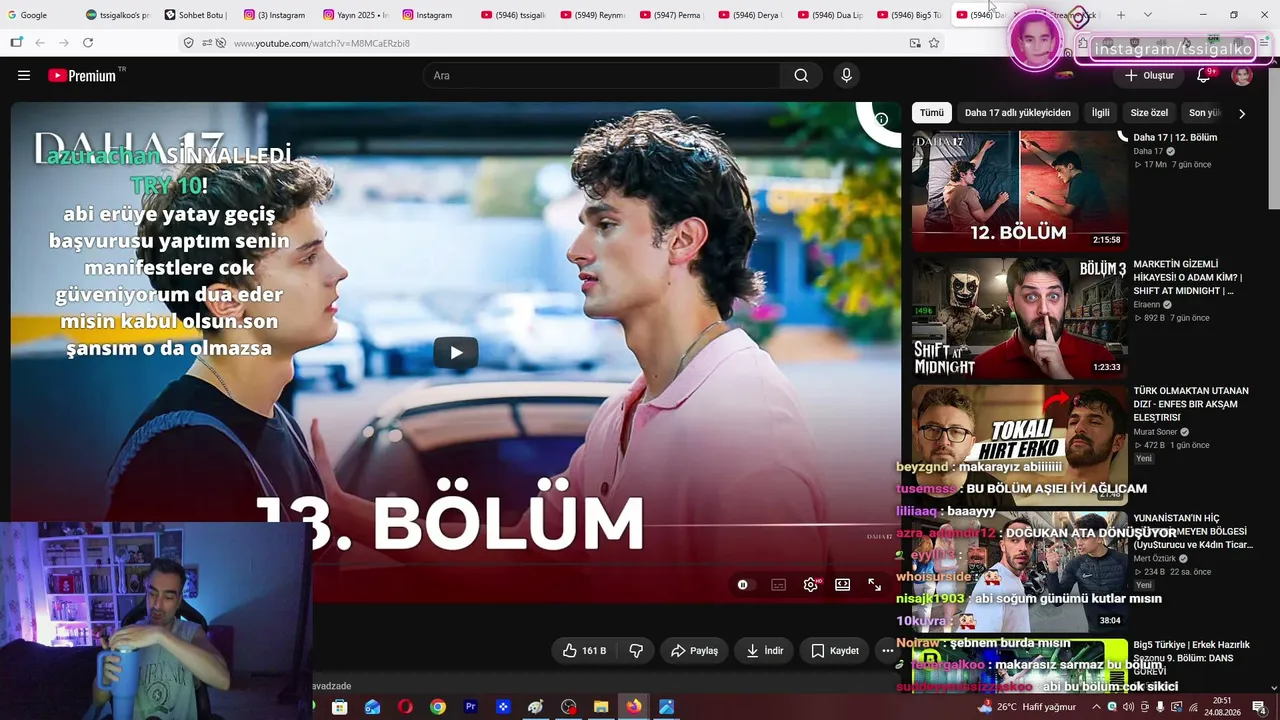The width and height of the screenshot is (1280, 720).
Task: Click the address bar URL
Action: click(322, 43)
